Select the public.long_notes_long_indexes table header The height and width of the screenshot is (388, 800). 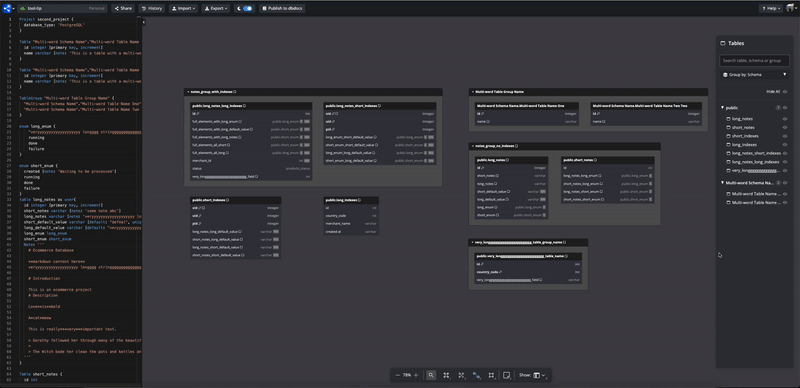click(251, 106)
